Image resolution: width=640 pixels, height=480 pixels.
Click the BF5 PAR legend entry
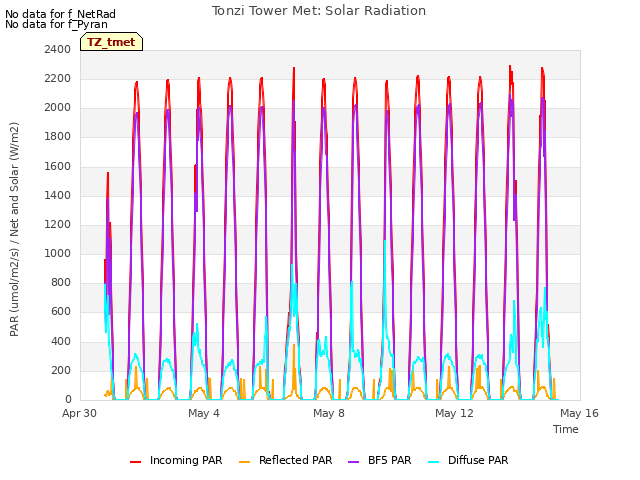pyautogui.click(x=380, y=460)
